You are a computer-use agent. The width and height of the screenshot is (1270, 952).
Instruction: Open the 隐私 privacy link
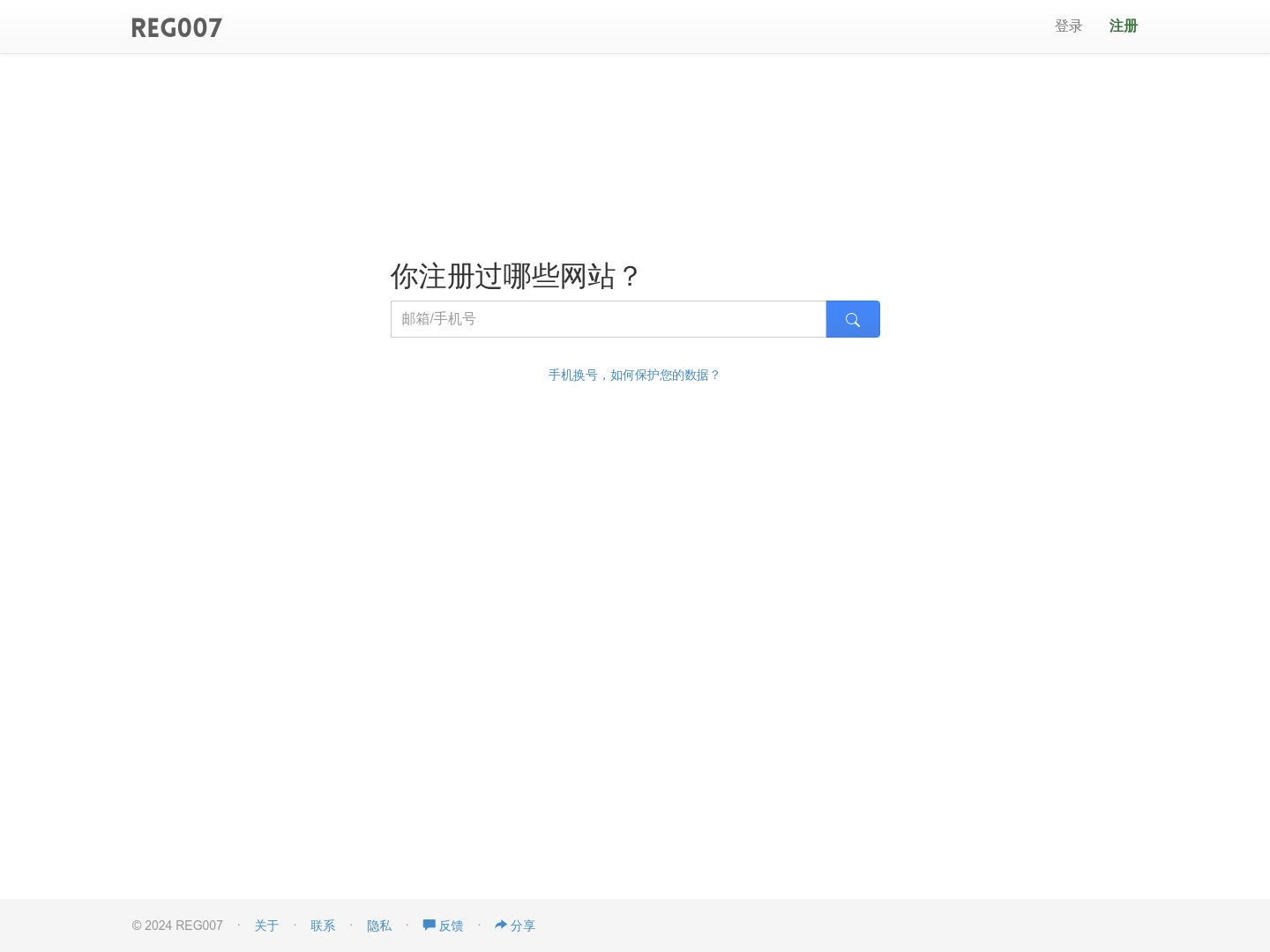(379, 926)
